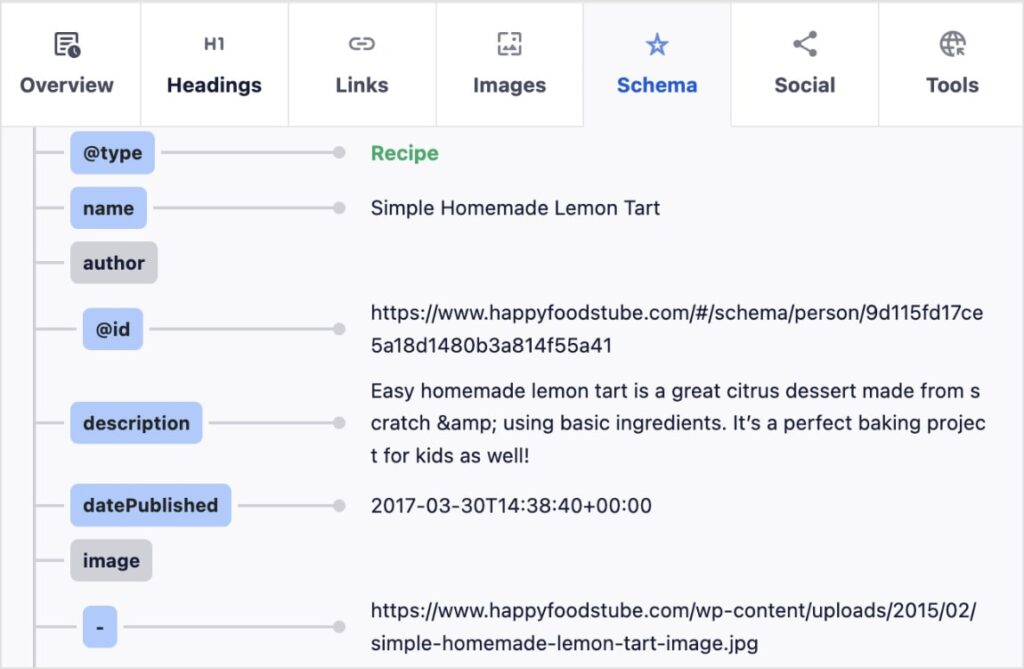Click the Schema star icon
Screen dimensions: 1024x669
[656, 43]
